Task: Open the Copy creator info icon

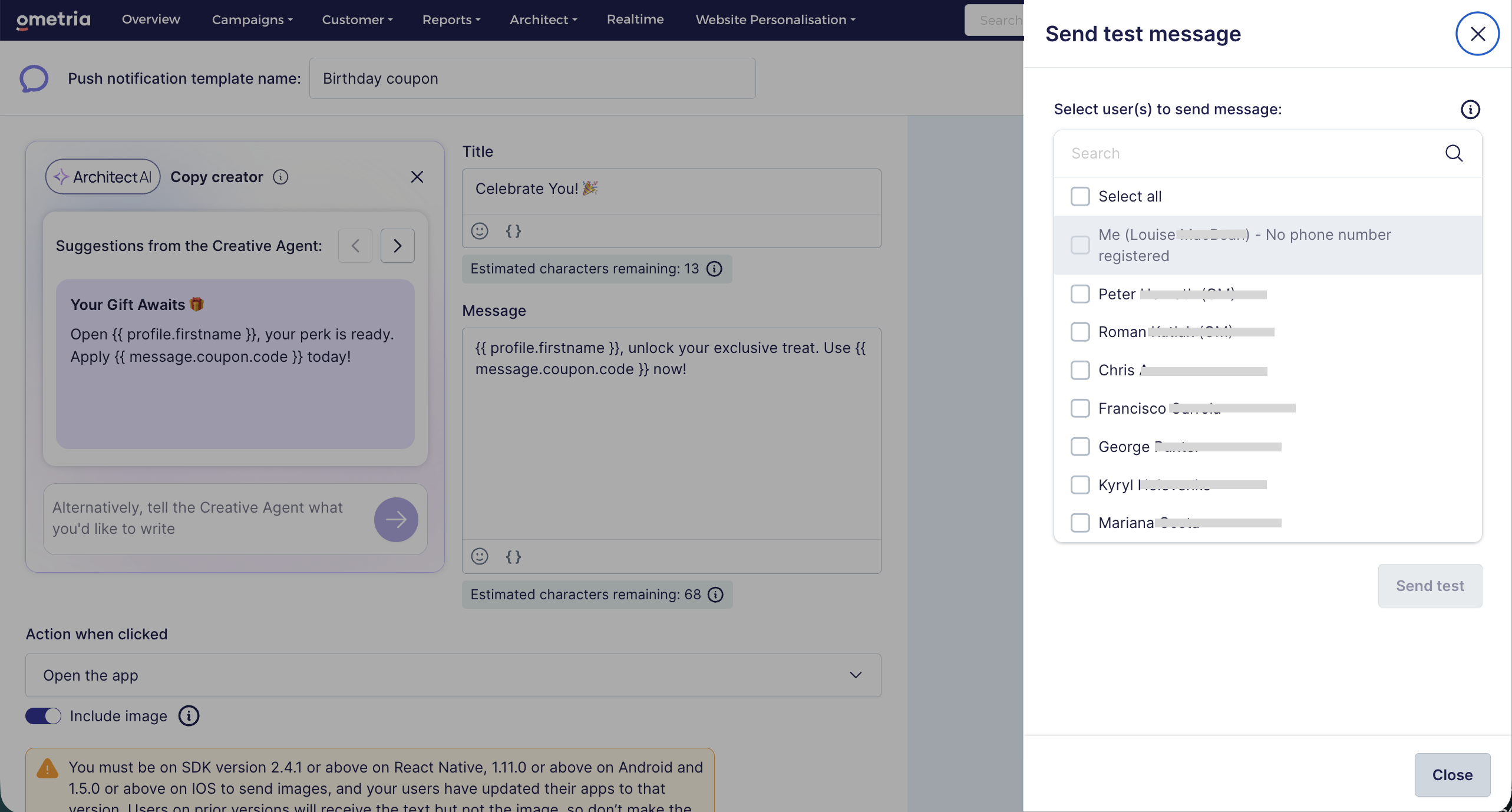Action: coord(280,177)
